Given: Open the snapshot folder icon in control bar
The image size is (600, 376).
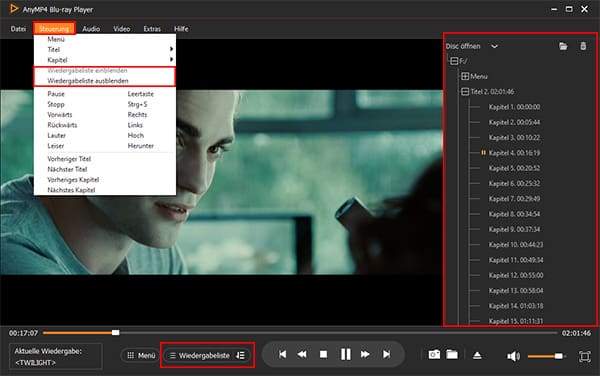Looking at the screenshot, I should pyautogui.click(x=452, y=355).
